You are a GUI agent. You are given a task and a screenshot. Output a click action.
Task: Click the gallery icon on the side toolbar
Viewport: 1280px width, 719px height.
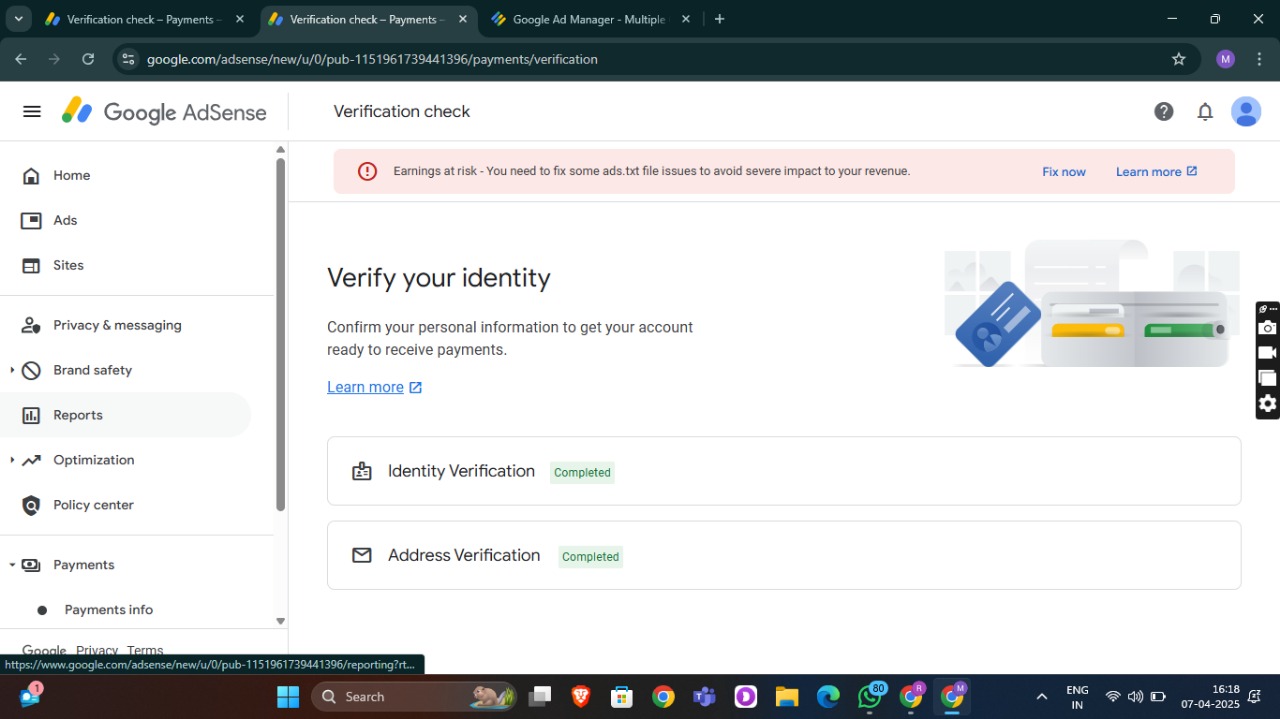tap(1268, 378)
